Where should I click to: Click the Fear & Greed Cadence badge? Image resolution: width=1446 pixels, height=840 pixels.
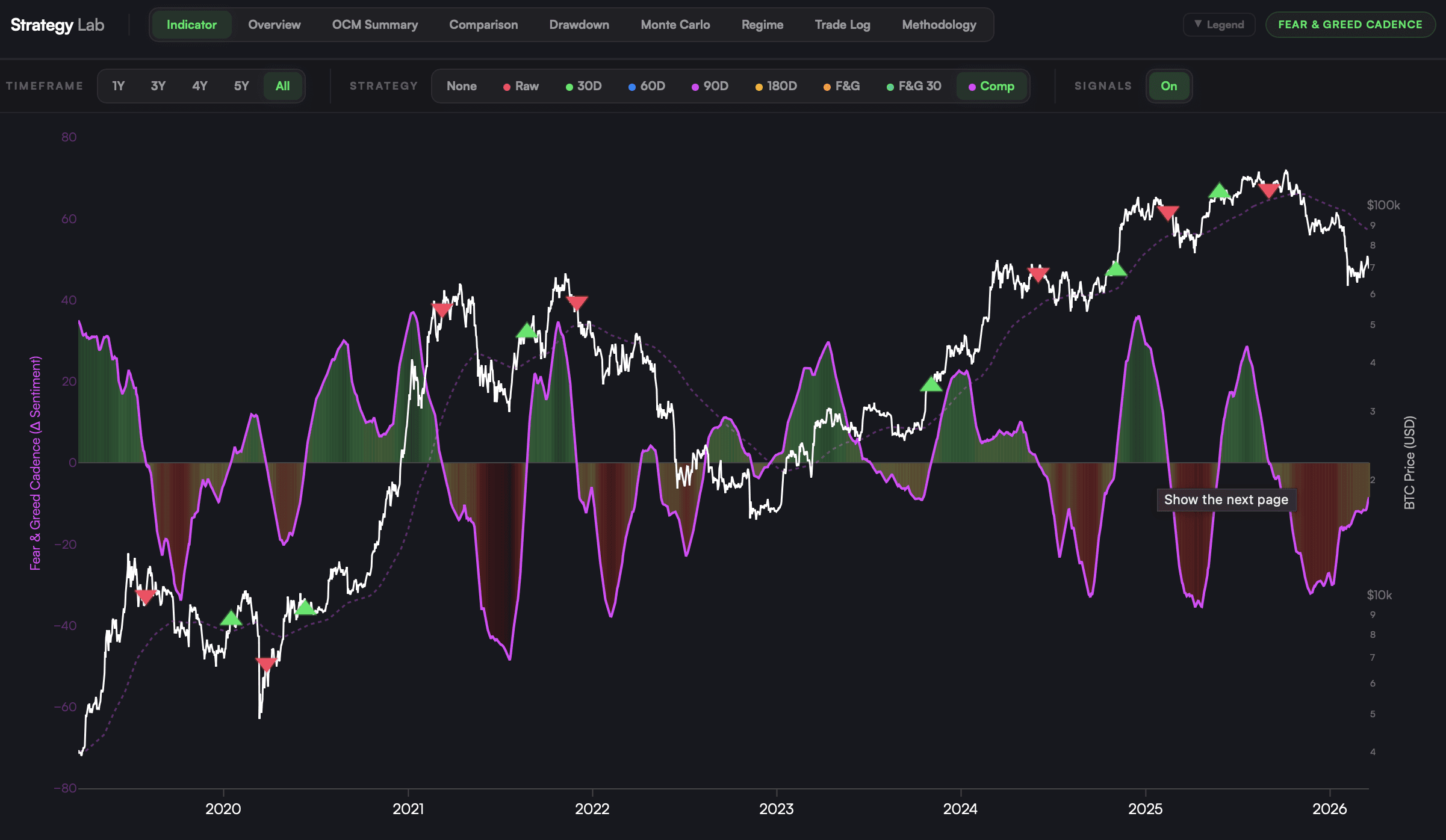point(1350,25)
